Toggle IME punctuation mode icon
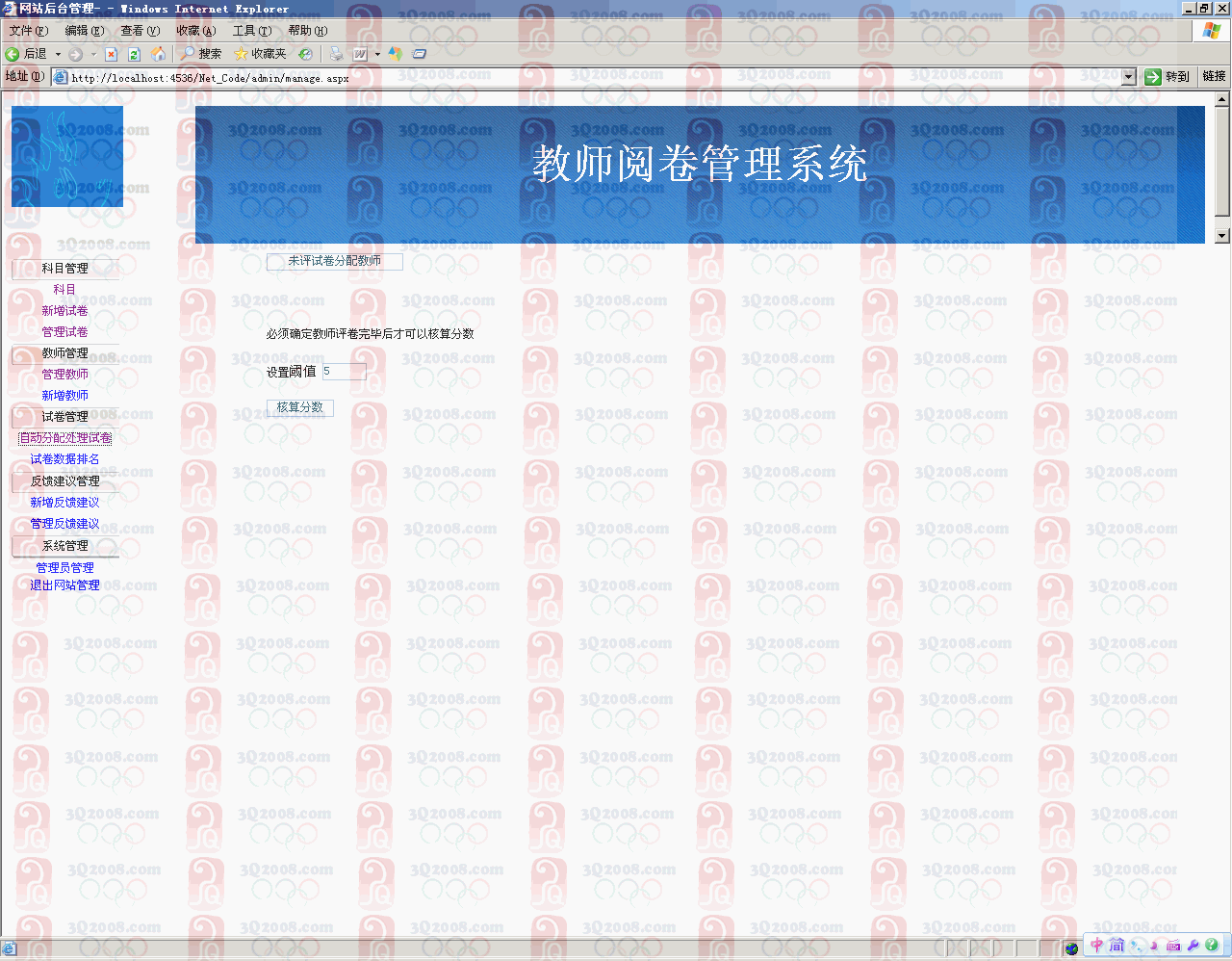This screenshot has height=961, width=1232. [x=1137, y=947]
